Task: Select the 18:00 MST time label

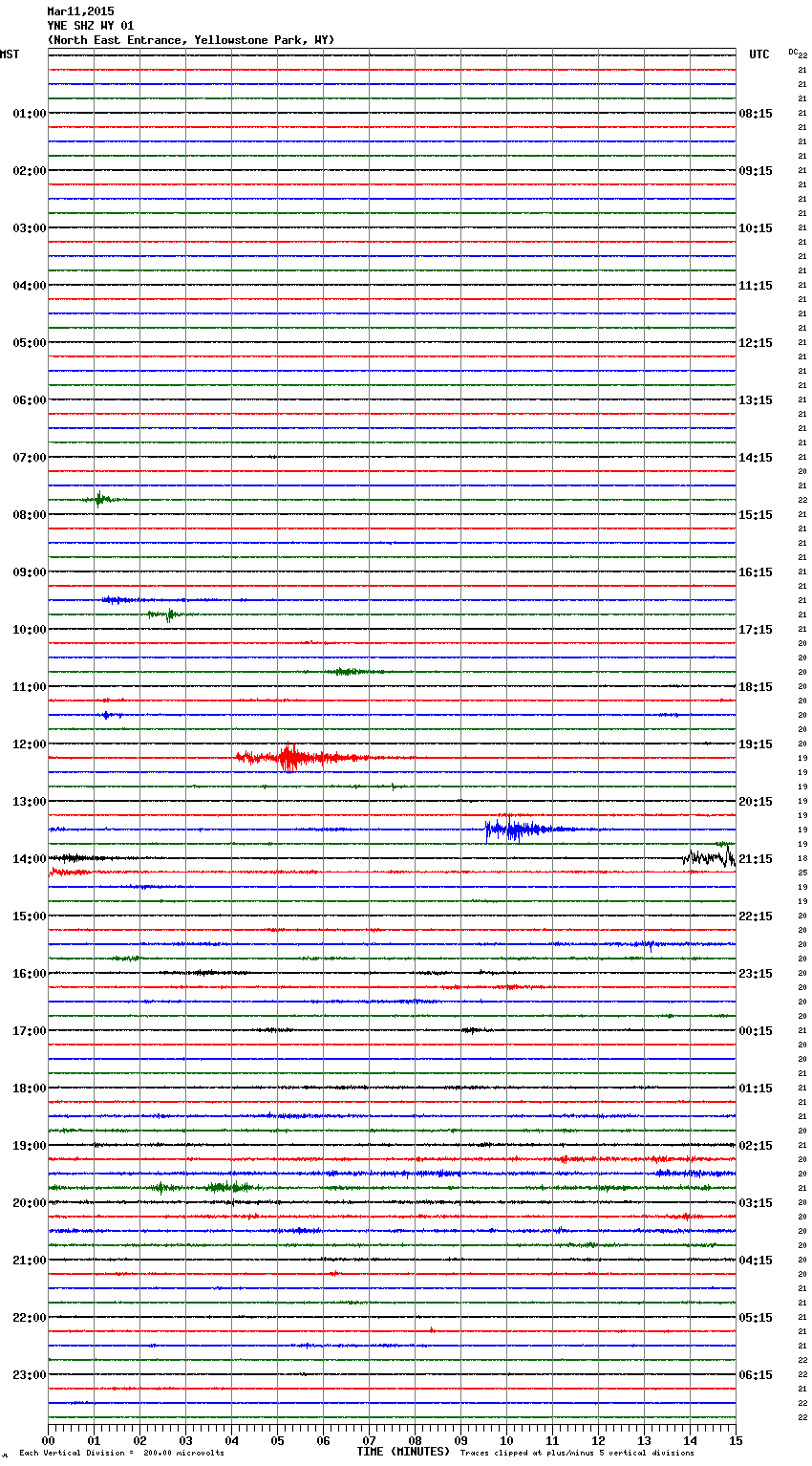Action: point(29,1089)
